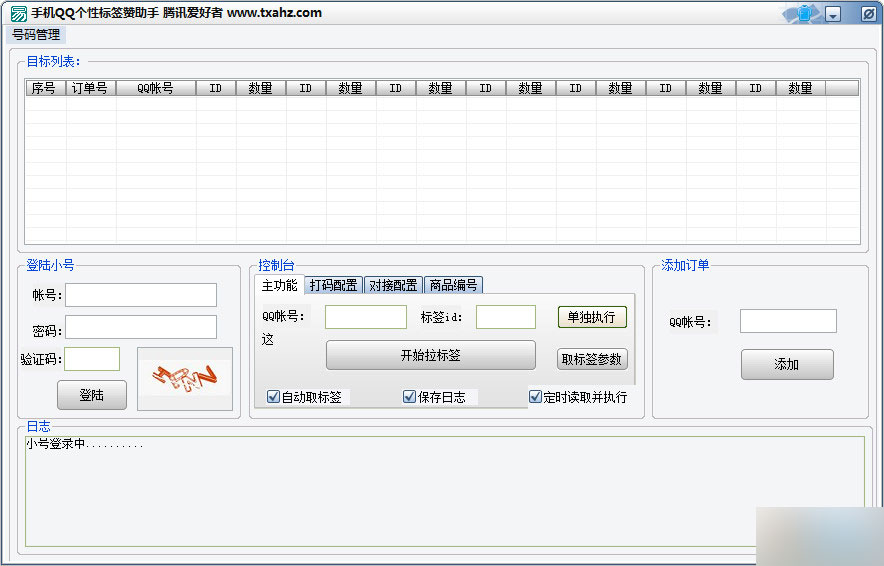Toggle the 自动取标签 checkbox

pyautogui.click(x=274, y=397)
